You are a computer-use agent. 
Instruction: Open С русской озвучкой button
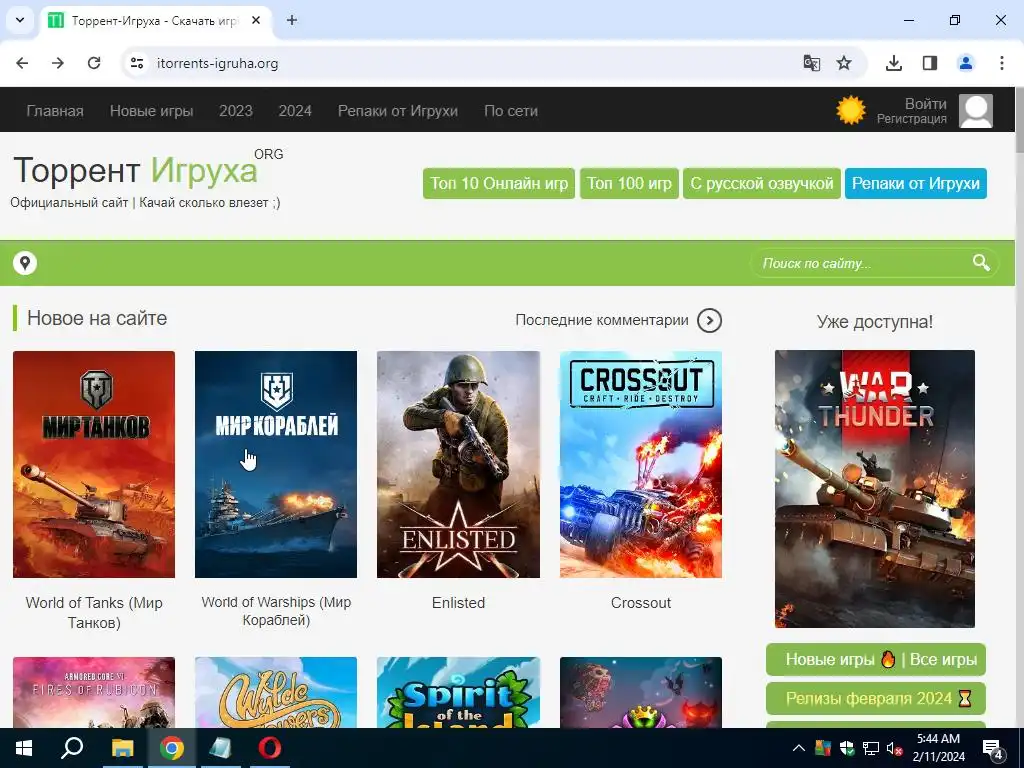(x=761, y=184)
